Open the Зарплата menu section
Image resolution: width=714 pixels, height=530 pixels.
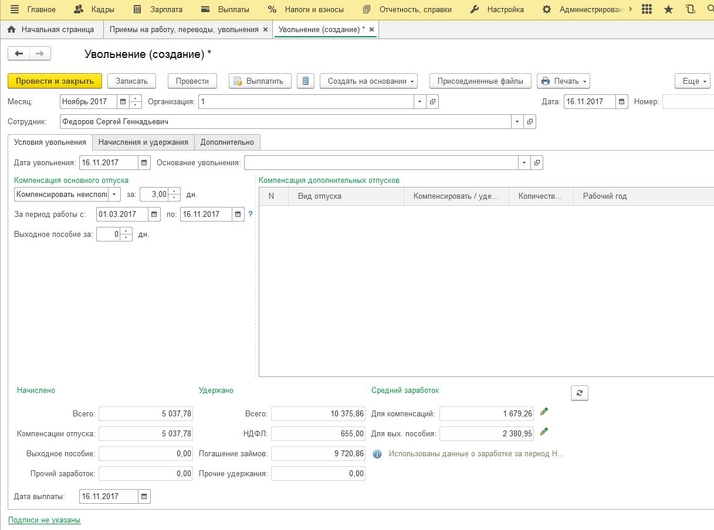pyautogui.click(x=165, y=9)
